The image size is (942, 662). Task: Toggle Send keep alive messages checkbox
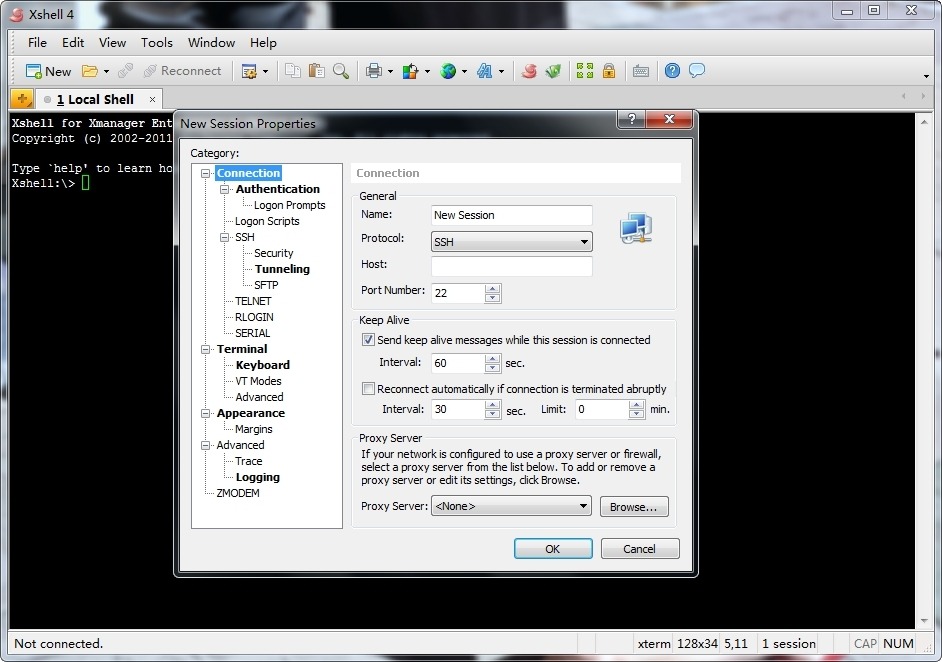(x=368, y=339)
